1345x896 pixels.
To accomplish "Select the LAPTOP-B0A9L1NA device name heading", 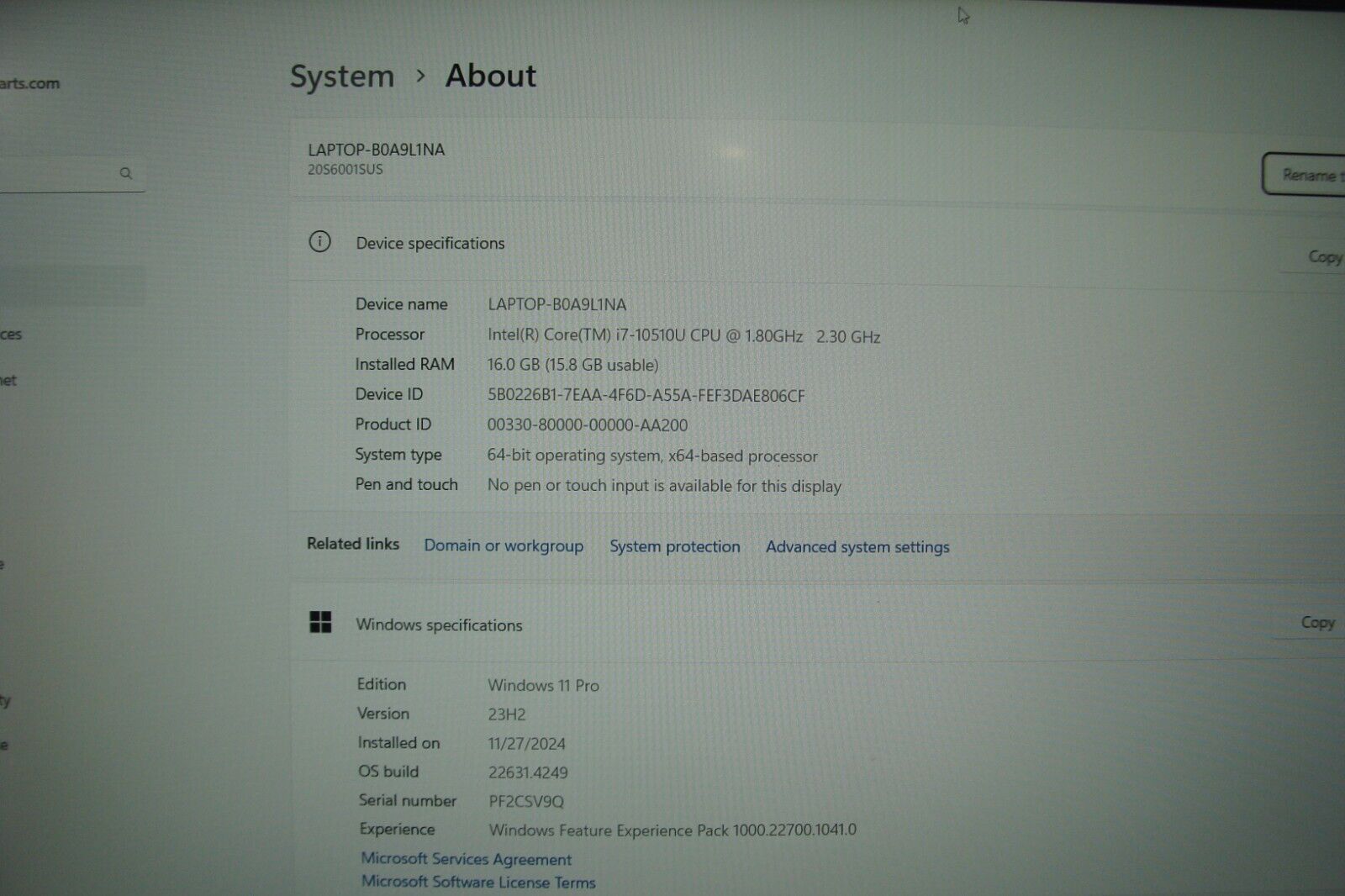I will click(377, 150).
